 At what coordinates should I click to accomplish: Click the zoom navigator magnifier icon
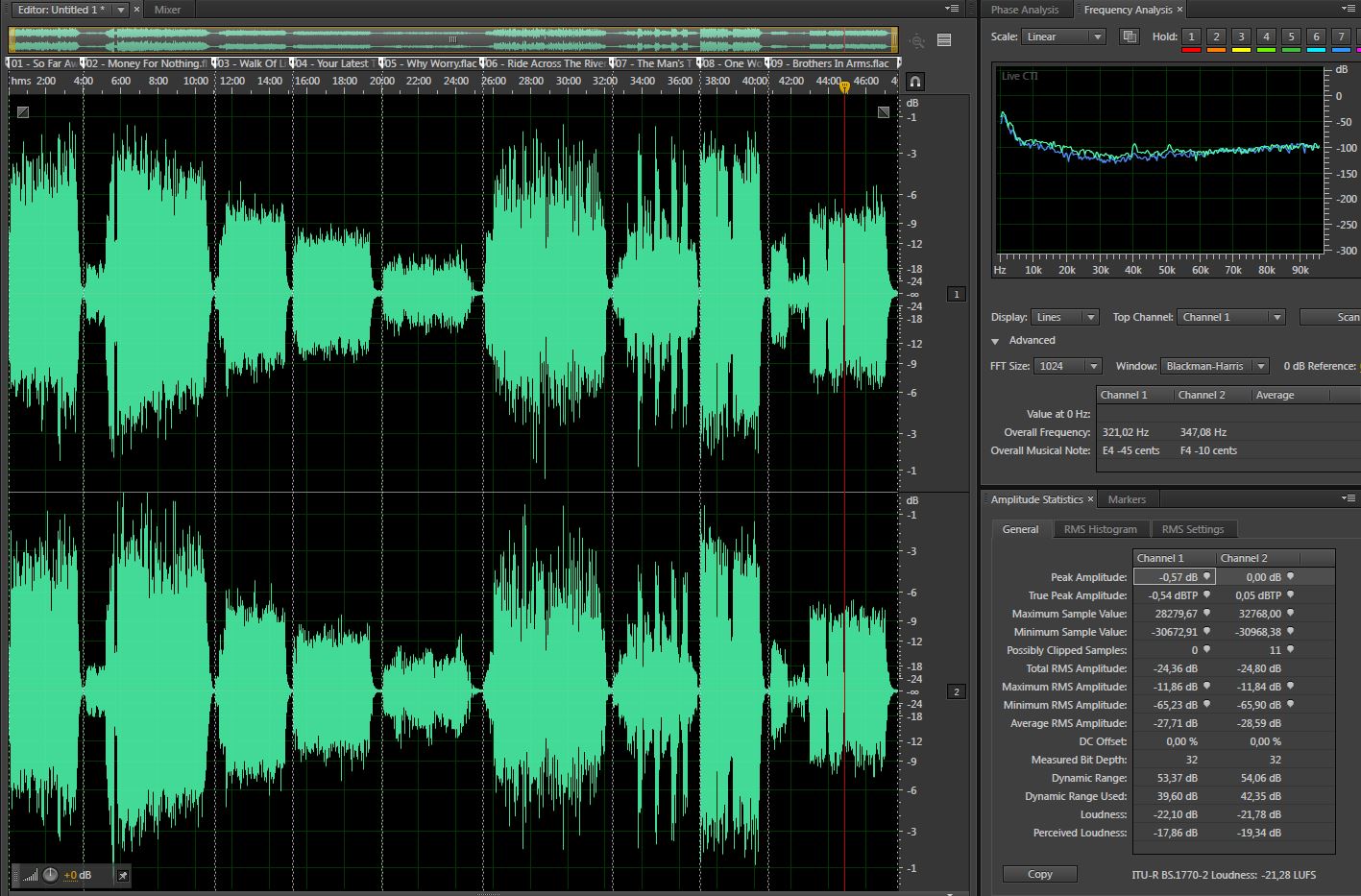click(x=917, y=40)
